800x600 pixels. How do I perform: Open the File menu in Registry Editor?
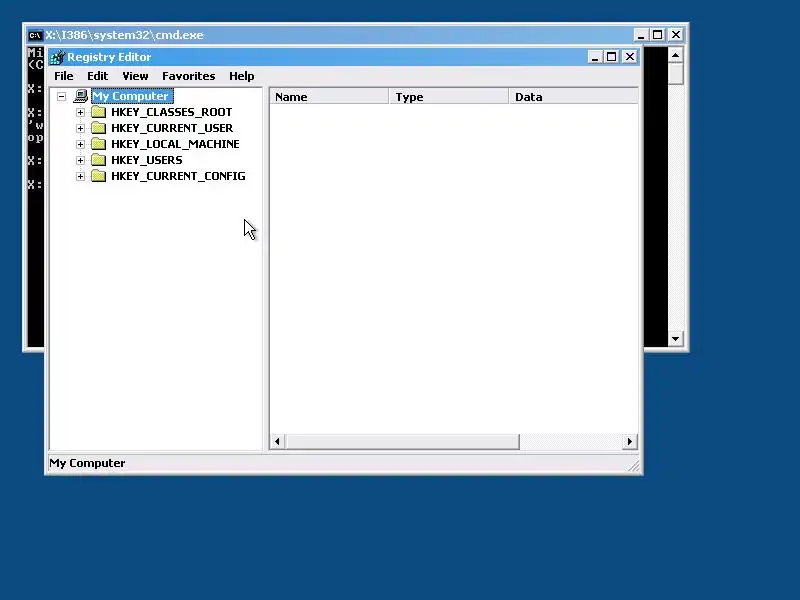click(x=64, y=76)
